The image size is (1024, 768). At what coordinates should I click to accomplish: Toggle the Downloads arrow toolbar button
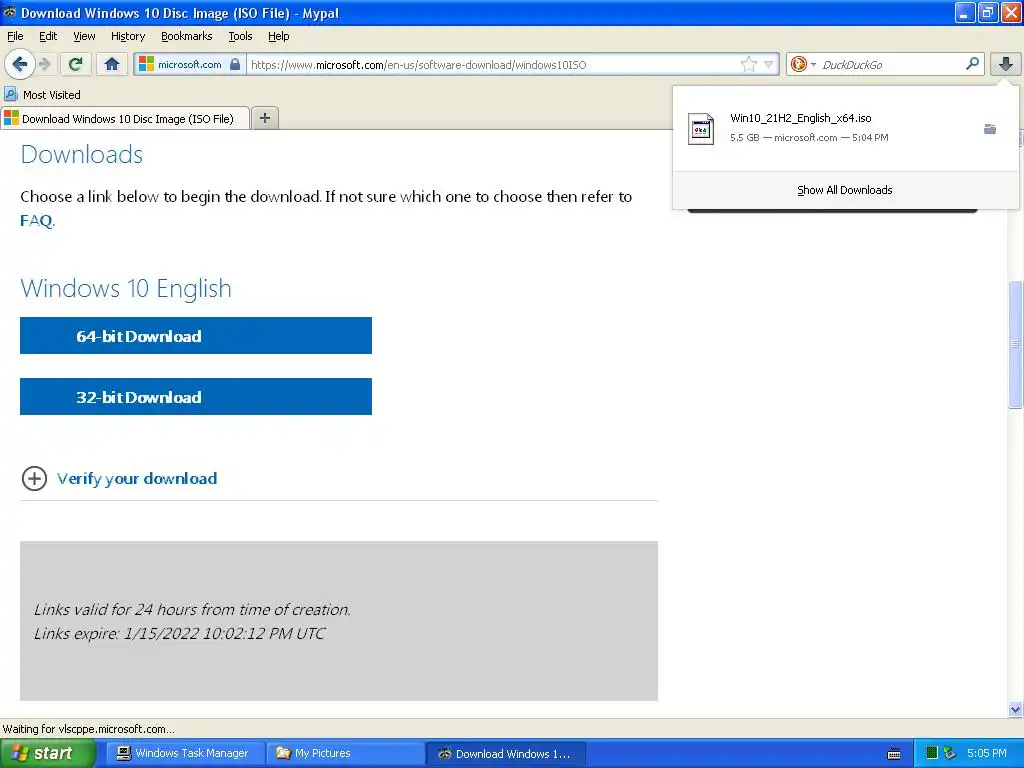pos(1006,64)
